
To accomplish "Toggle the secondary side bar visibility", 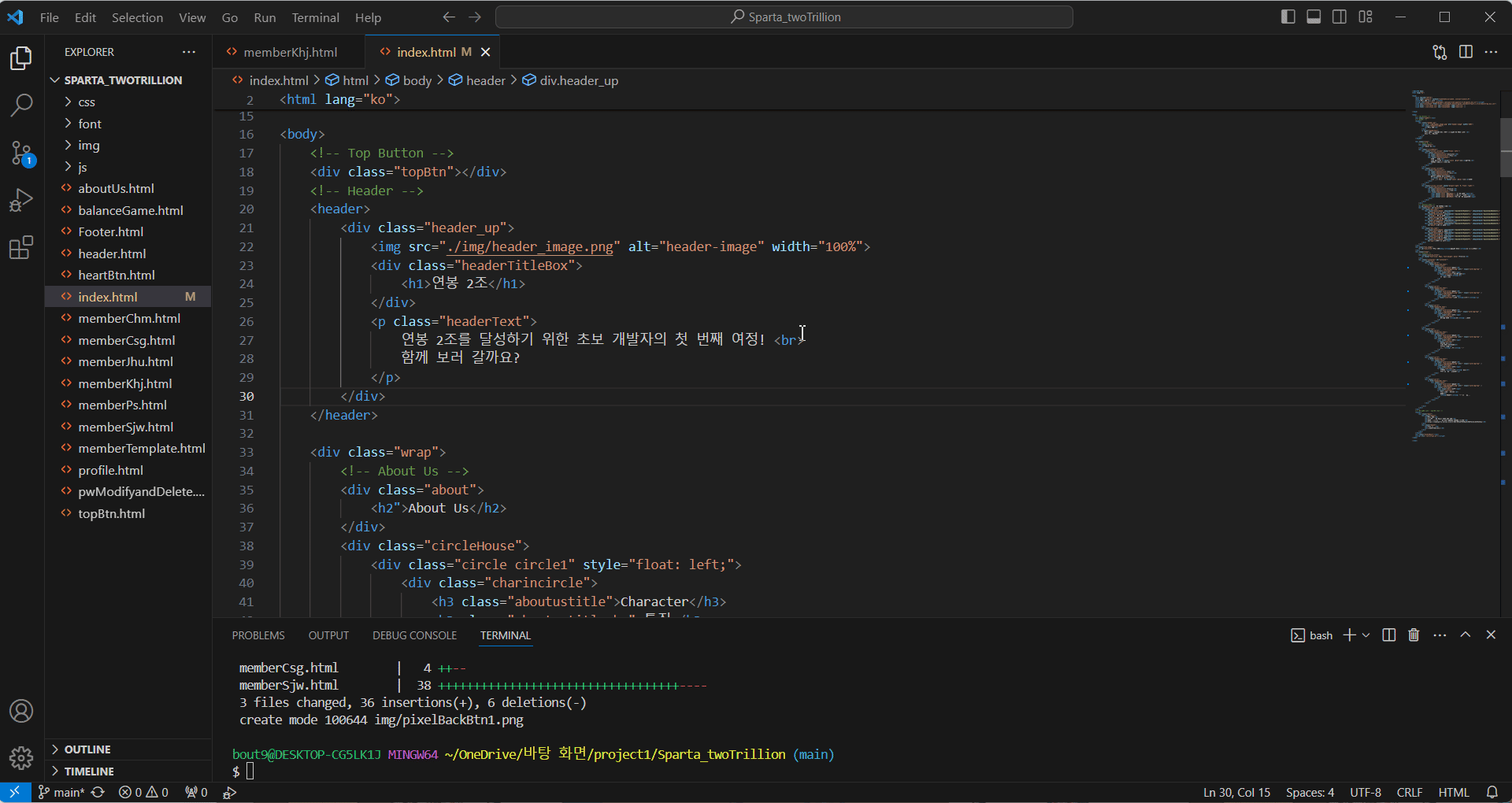I will point(1340,17).
